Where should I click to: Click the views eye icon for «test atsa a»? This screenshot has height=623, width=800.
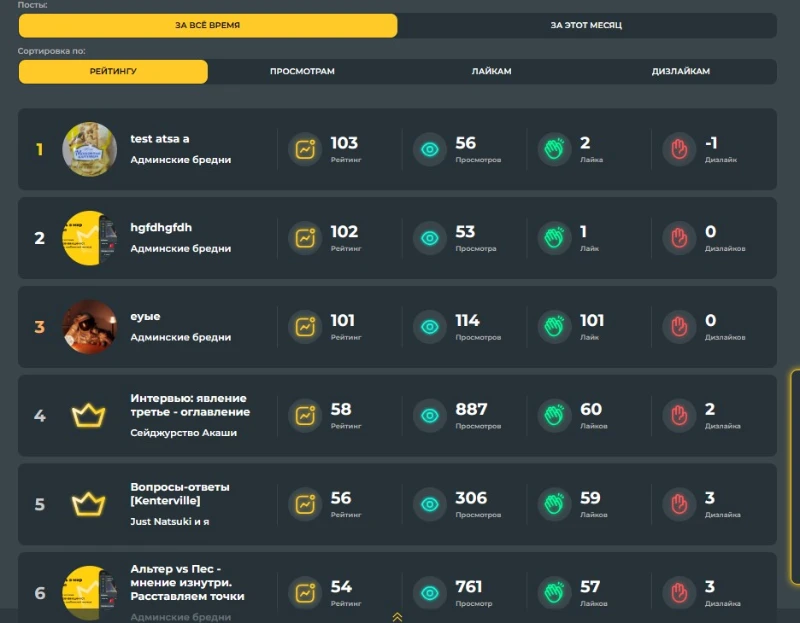(430, 149)
